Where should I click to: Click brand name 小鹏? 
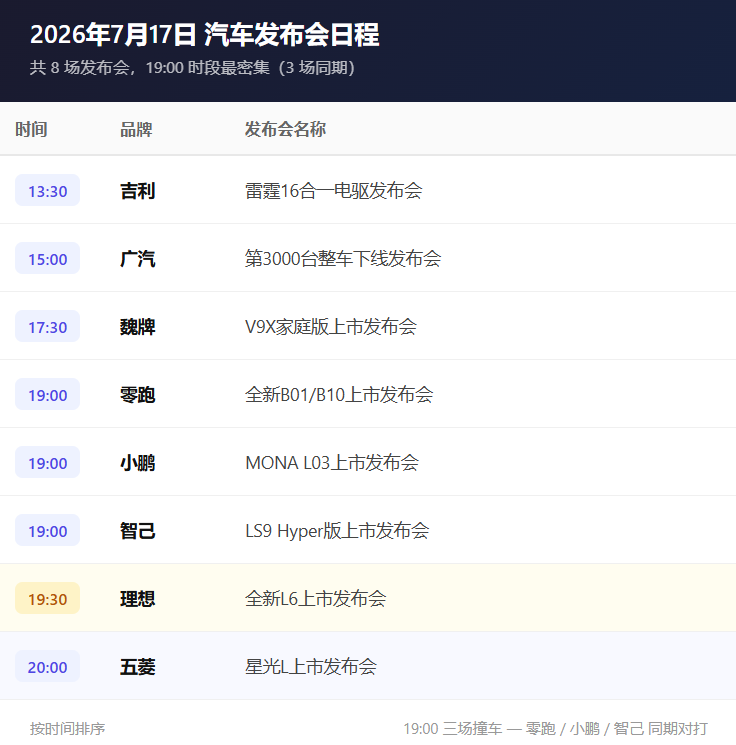tap(138, 463)
